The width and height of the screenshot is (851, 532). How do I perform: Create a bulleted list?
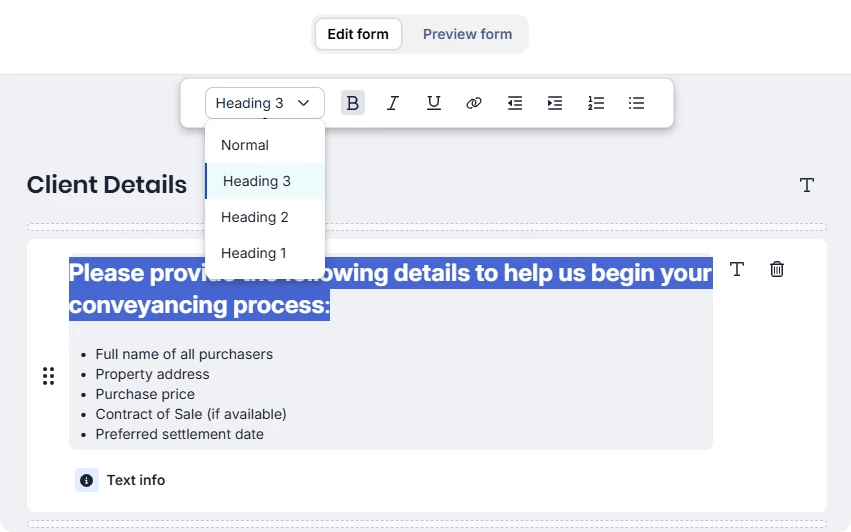(x=636, y=103)
